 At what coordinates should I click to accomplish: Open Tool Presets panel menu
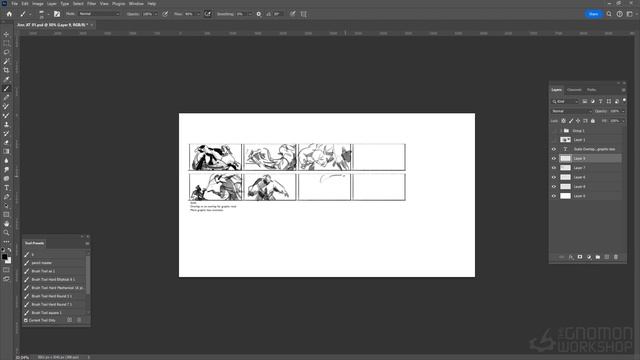click(x=87, y=243)
